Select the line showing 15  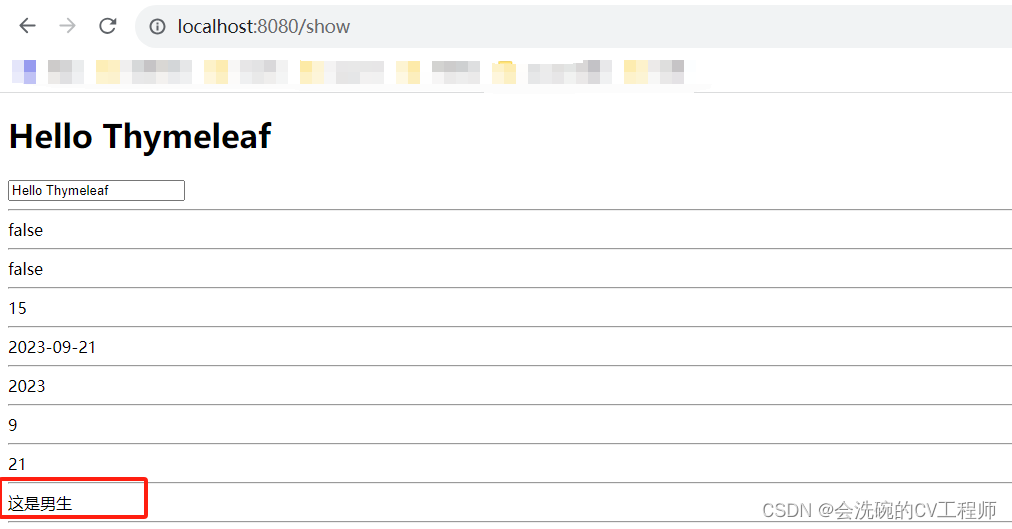17,308
